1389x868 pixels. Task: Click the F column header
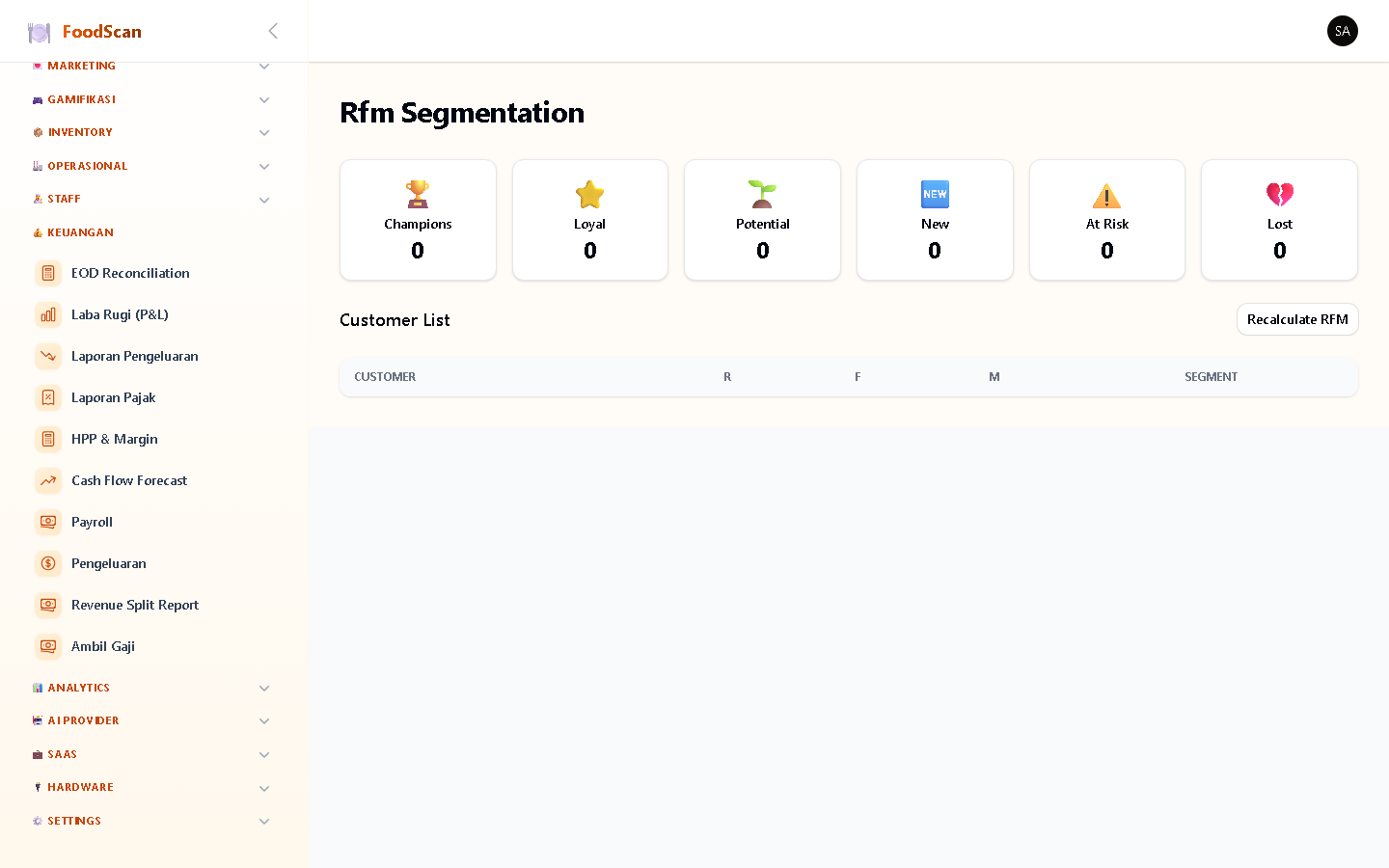(x=858, y=377)
